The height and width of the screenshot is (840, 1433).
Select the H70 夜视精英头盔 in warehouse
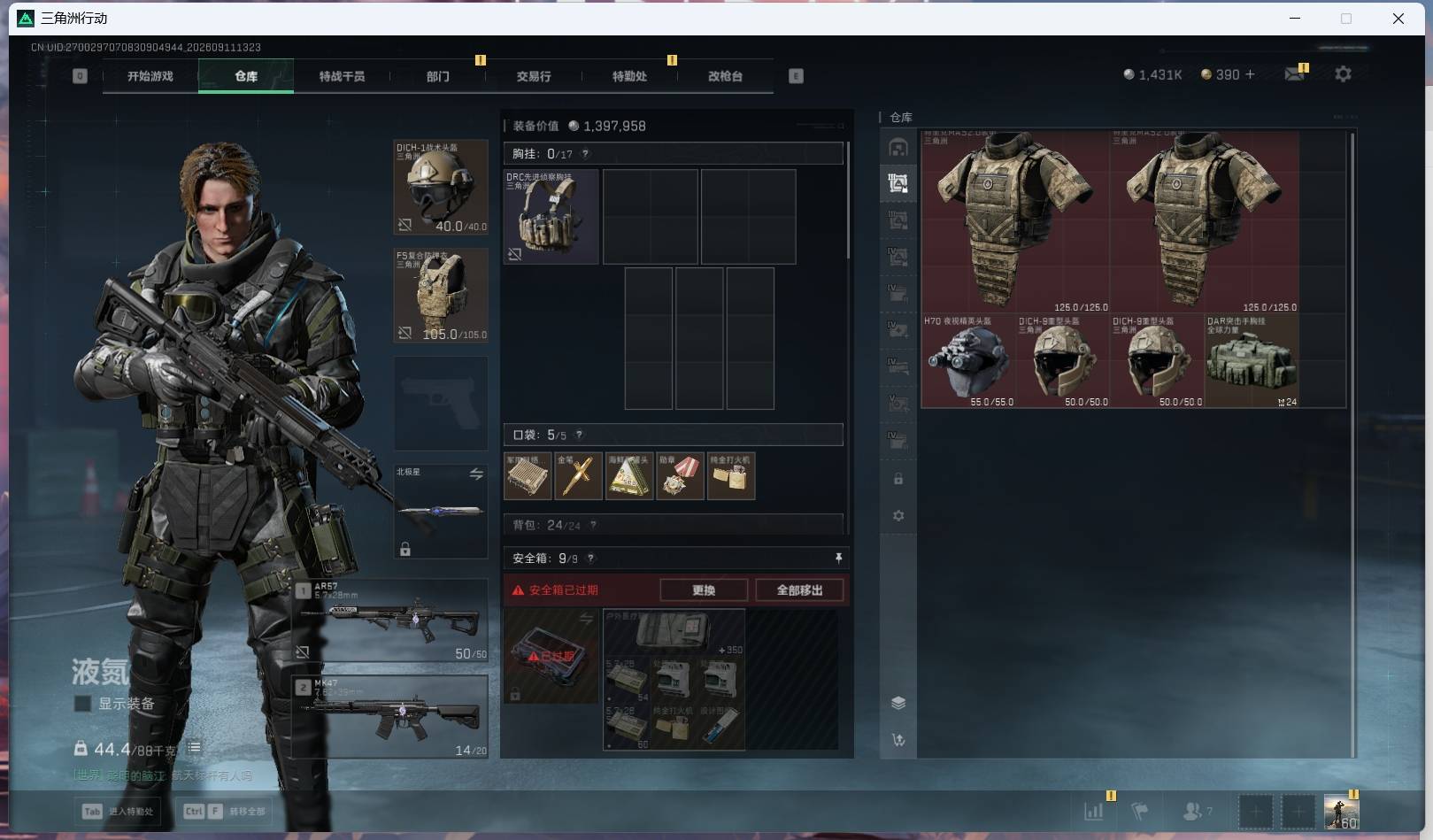pos(968,361)
